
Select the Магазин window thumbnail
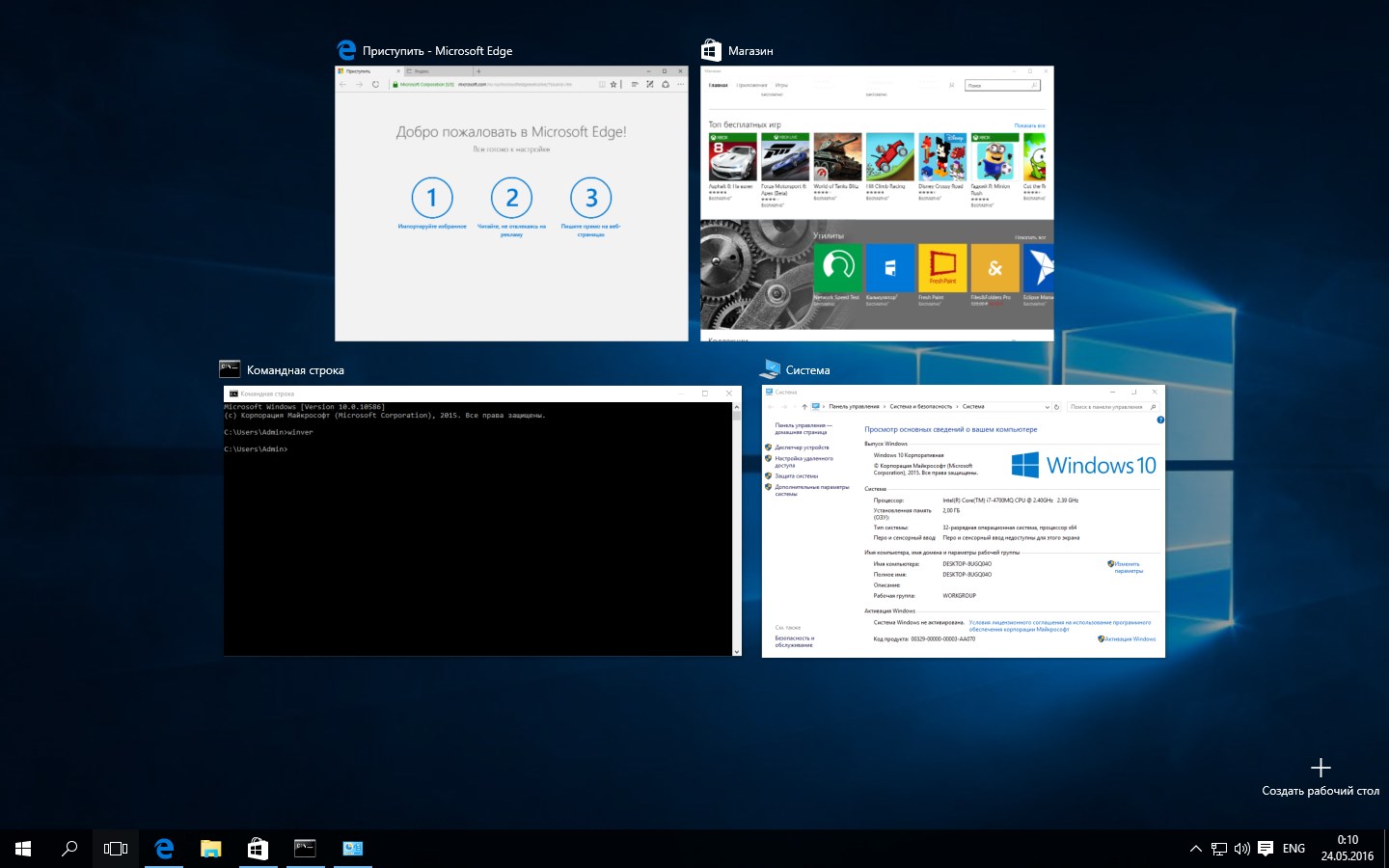click(877, 203)
